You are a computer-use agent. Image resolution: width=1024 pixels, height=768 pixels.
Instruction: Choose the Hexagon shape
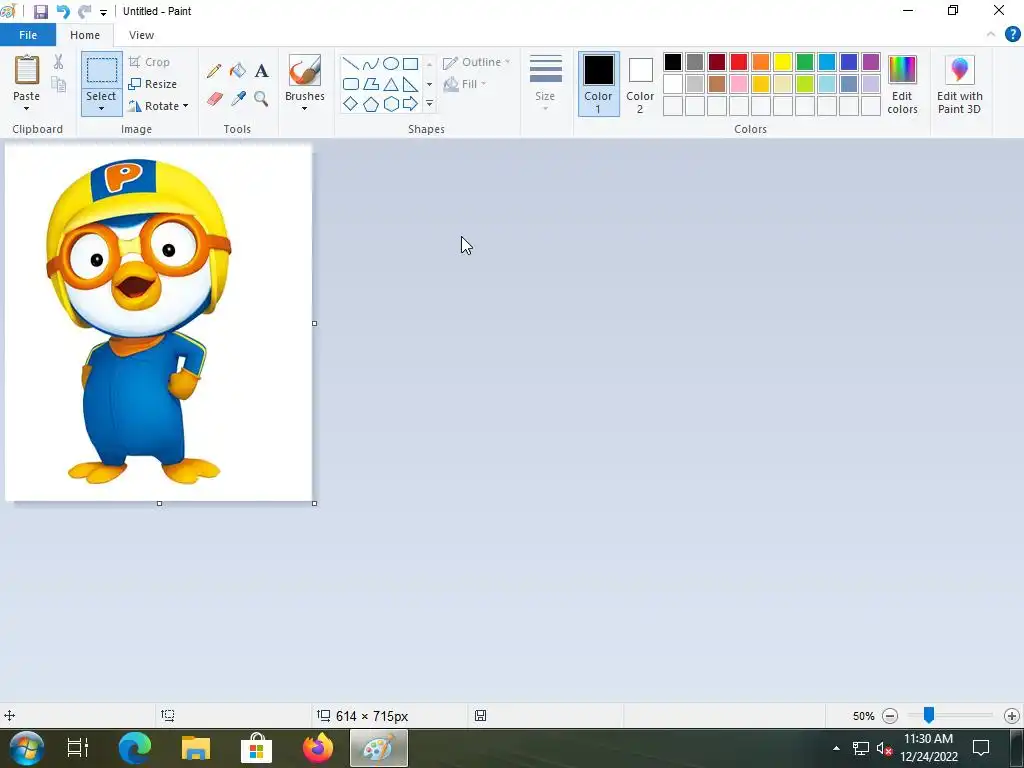[x=391, y=104]
